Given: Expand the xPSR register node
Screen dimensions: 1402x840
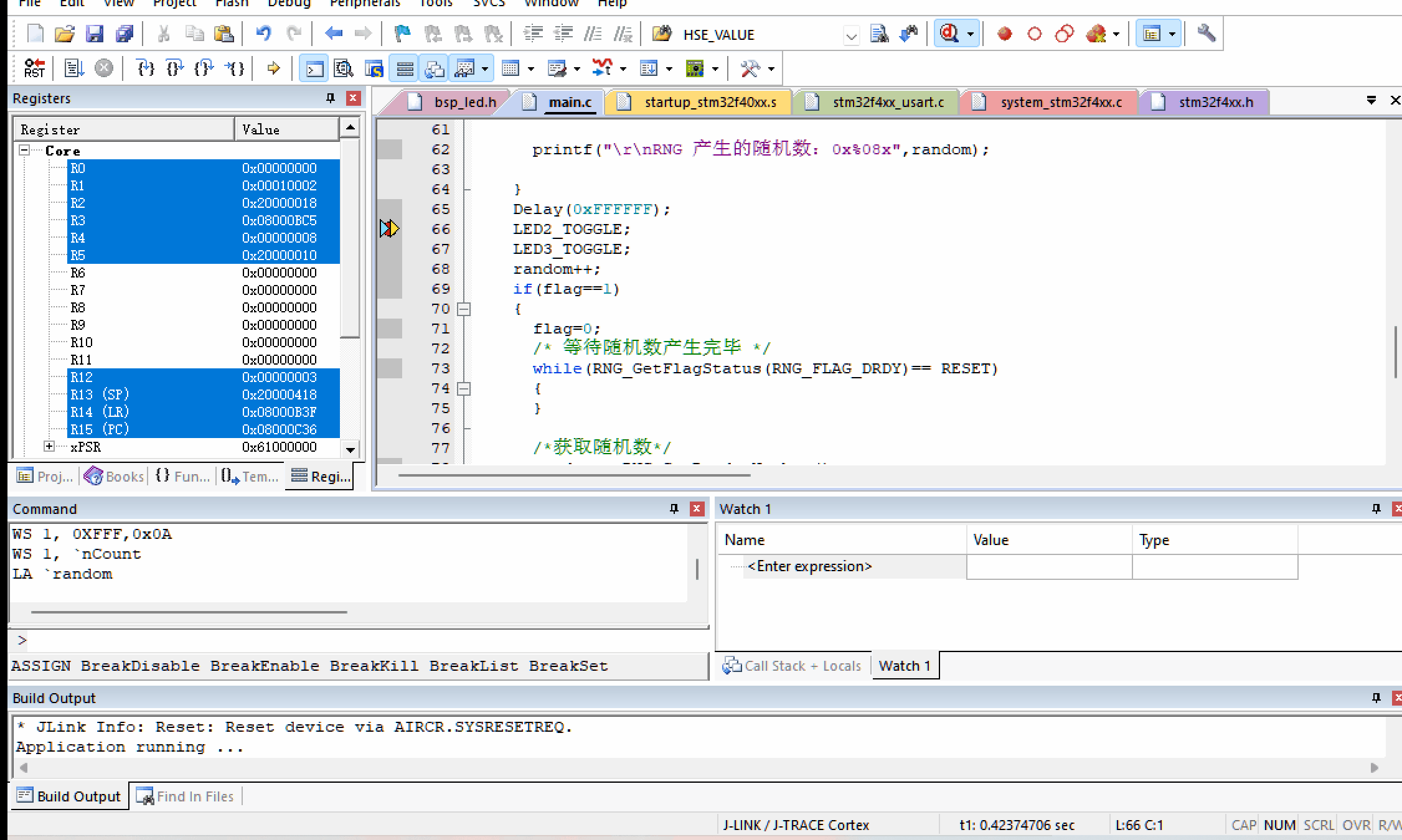Looking at the screenshot, I should [49, 447].
